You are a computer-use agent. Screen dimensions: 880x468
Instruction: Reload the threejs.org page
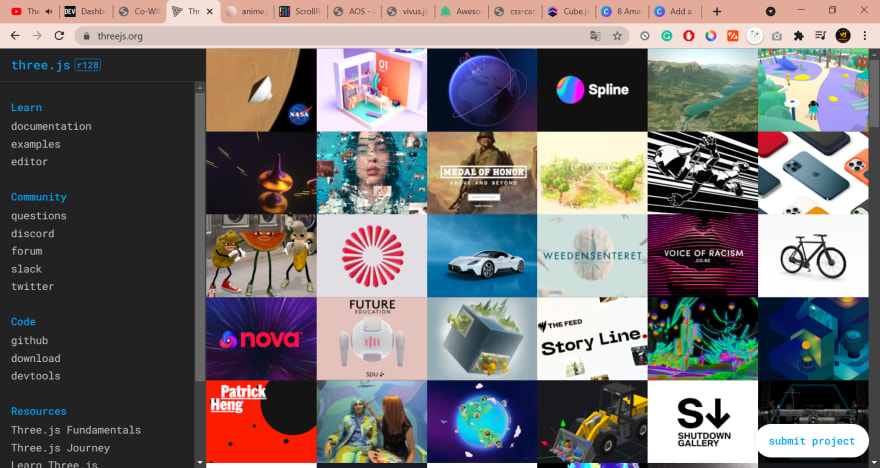point(59,36)
